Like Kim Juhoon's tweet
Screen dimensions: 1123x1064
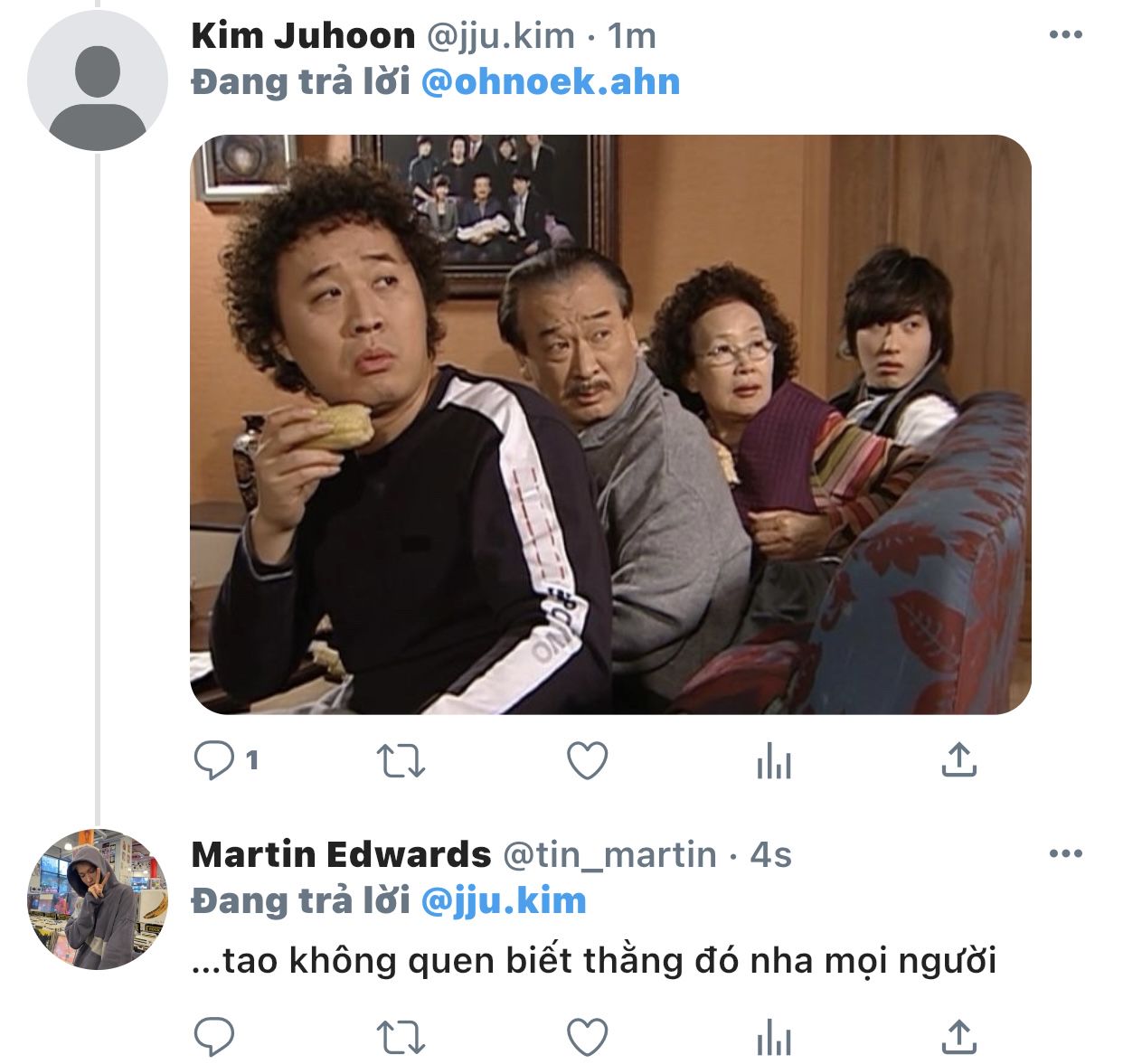[x=588, y=761]
